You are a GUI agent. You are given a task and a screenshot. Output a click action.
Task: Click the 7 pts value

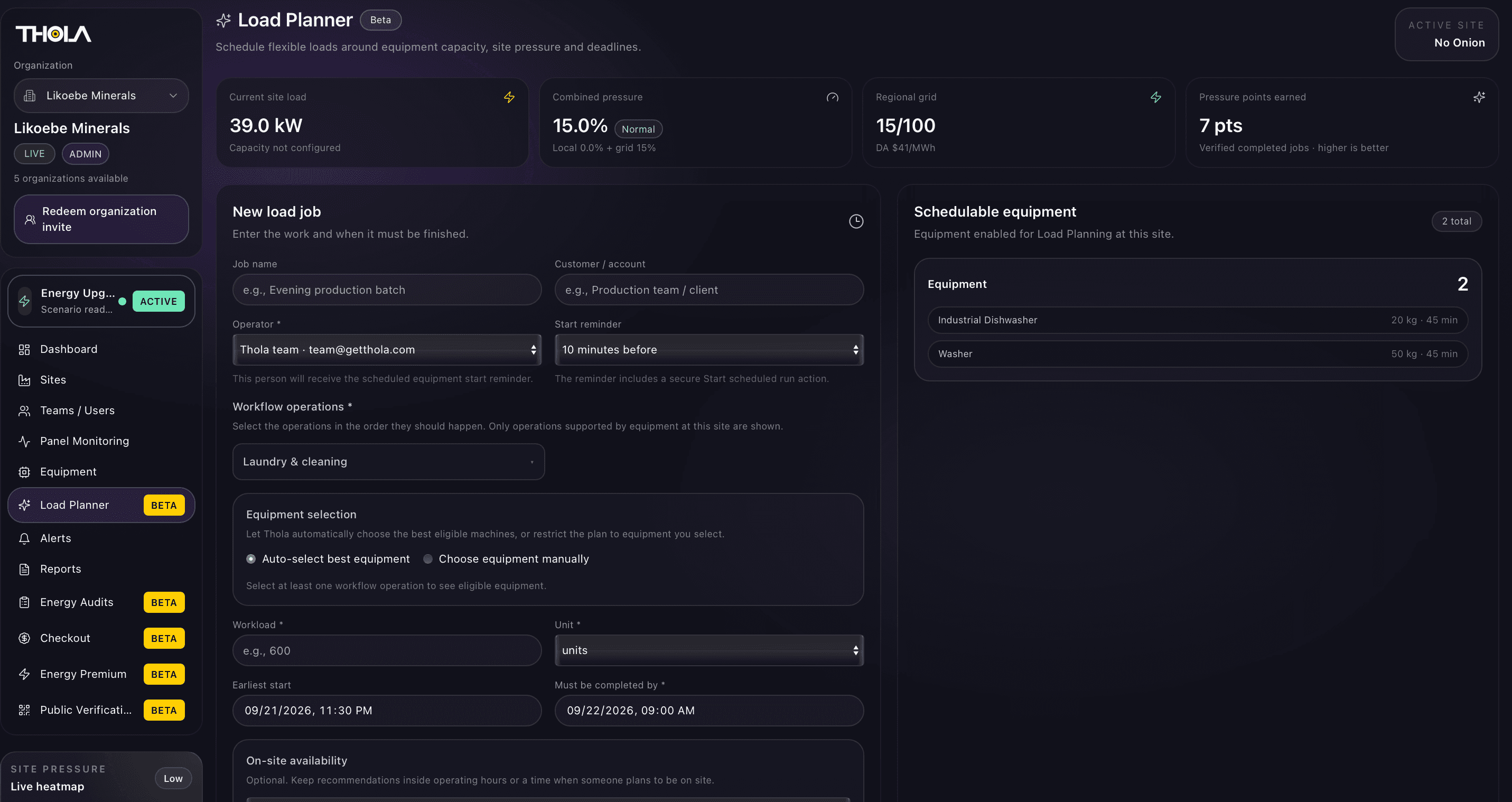pos(1220,126)
